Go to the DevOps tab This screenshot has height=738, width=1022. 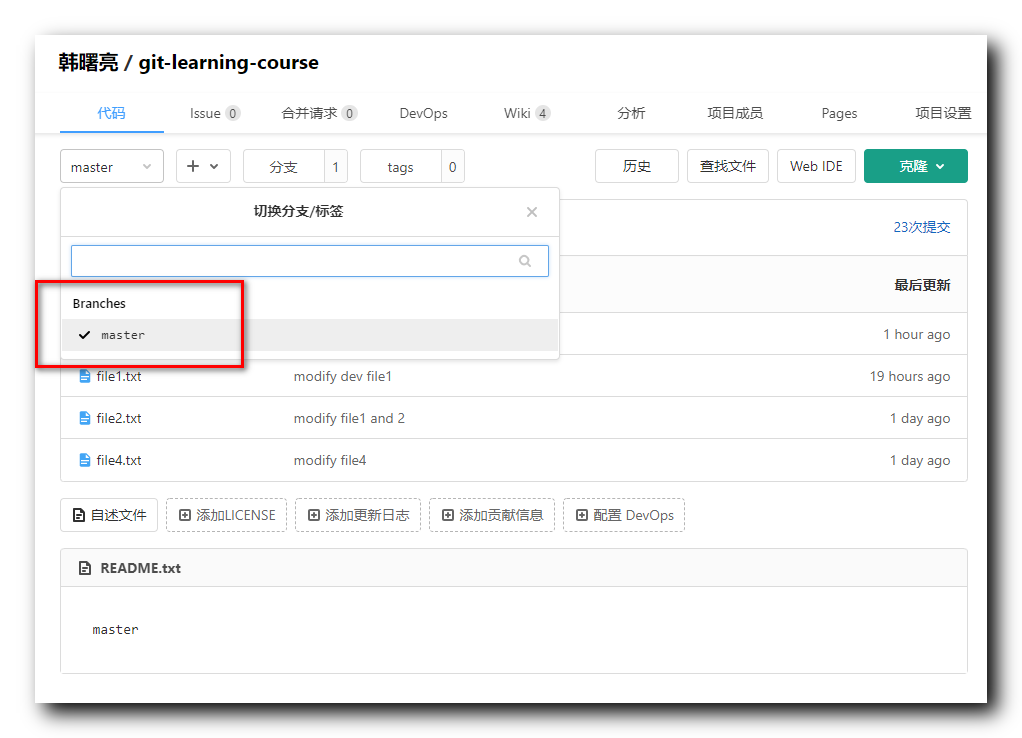tap(424, 113)
